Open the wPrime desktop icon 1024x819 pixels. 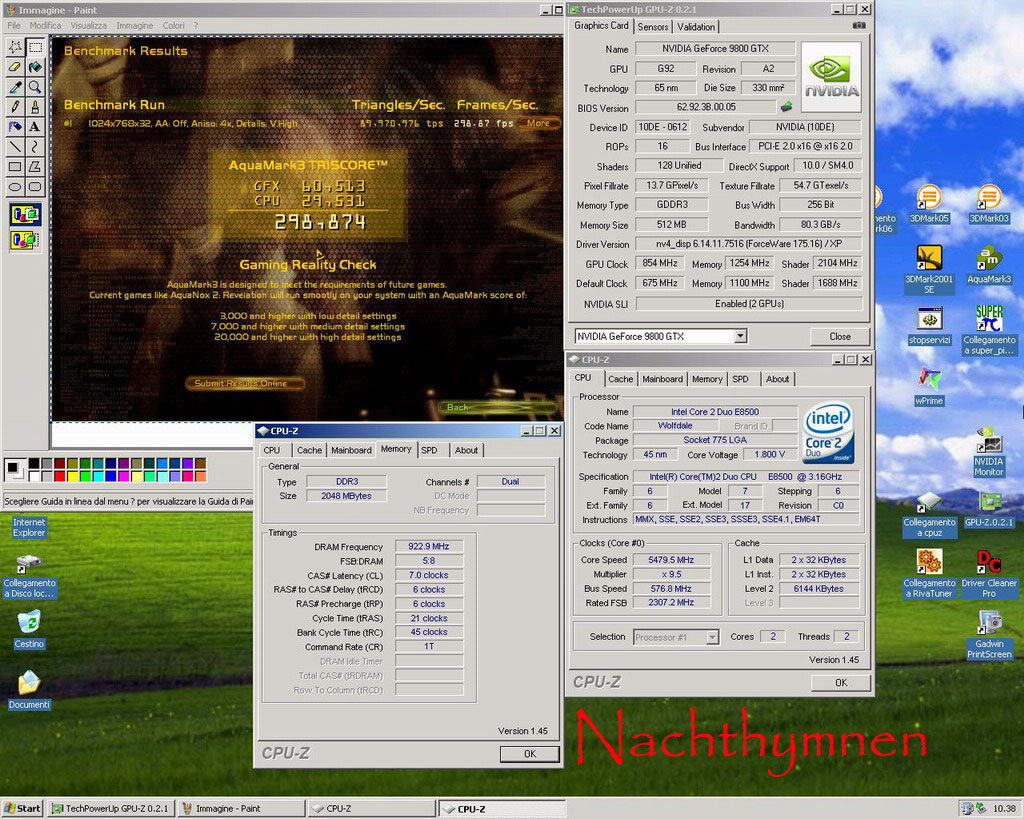pyautogui.click(x=929, y=386)
